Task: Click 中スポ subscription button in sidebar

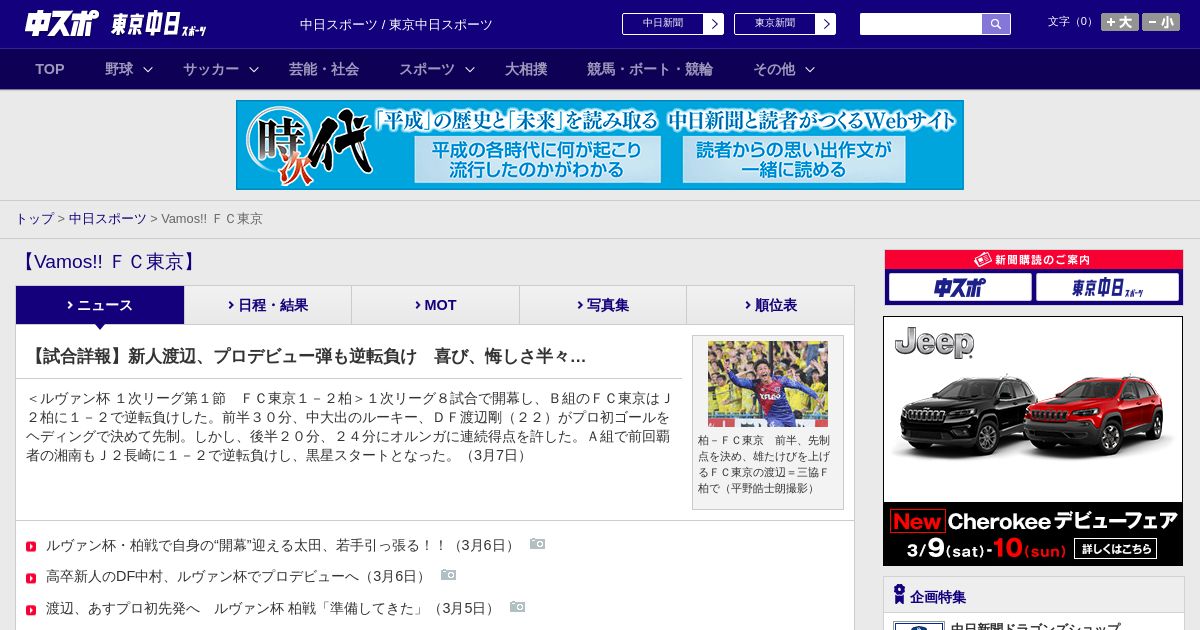Action: pos(960,288)
